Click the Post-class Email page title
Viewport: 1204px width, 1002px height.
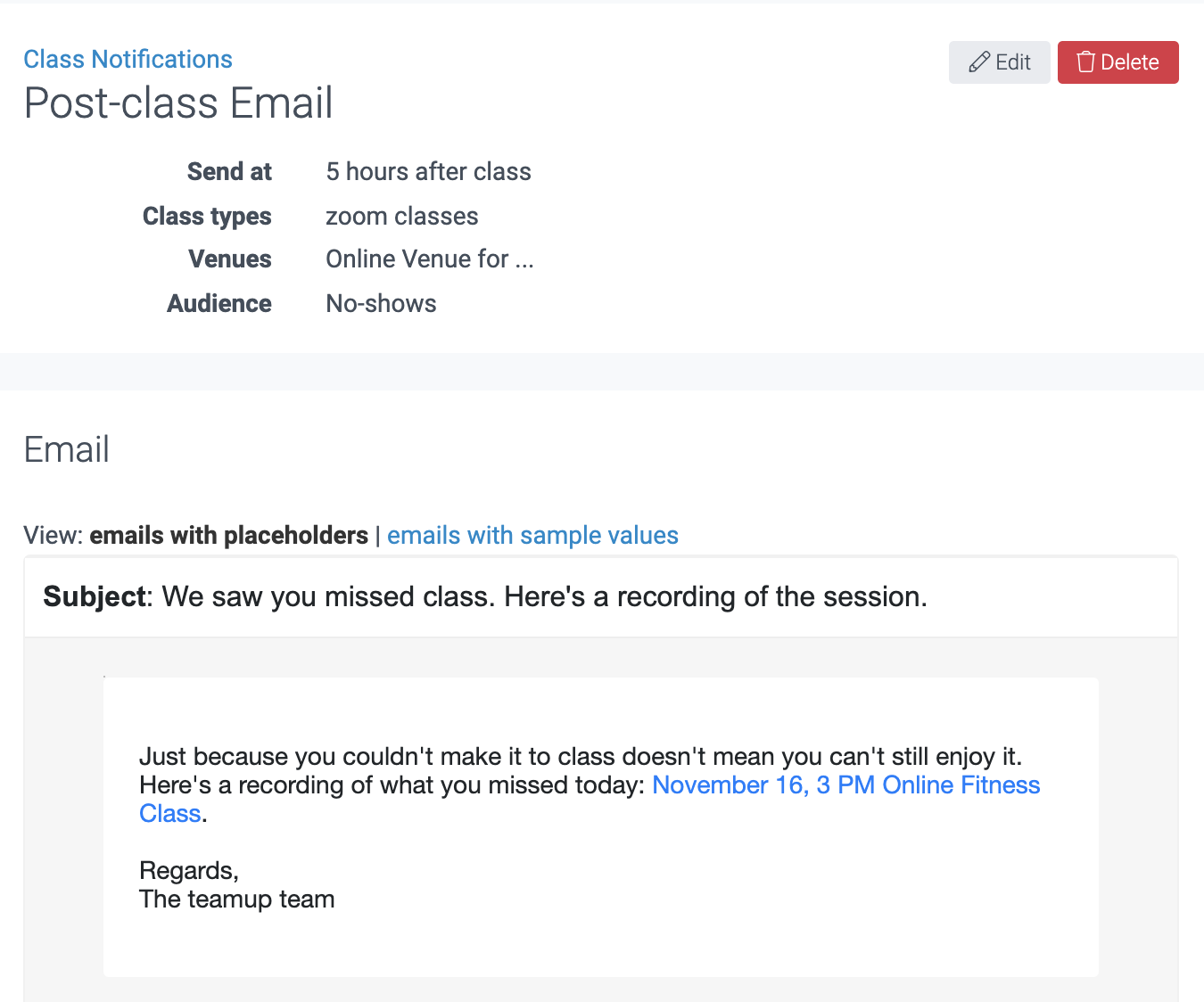pyautogui.click(x=177, y=103)
